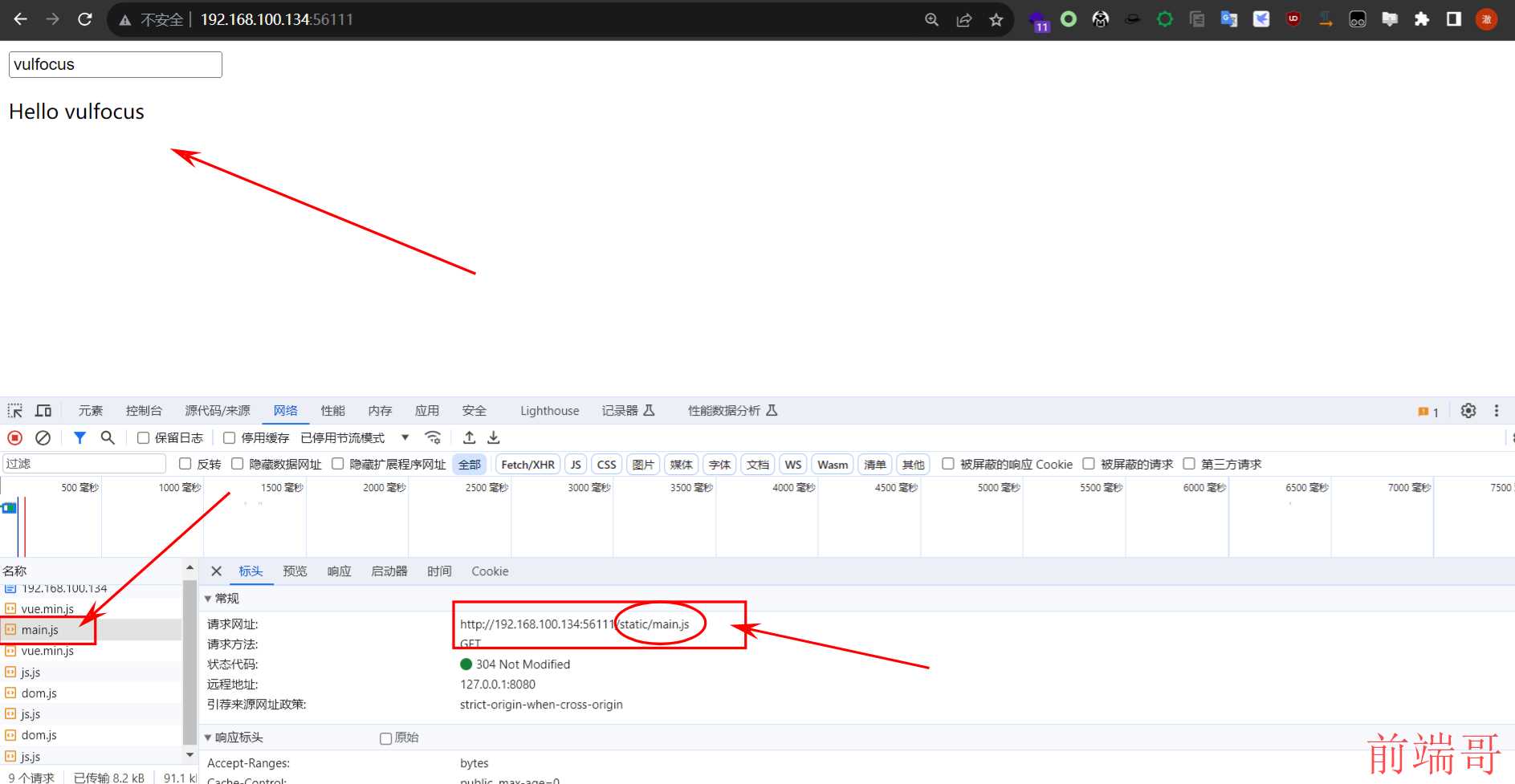The width and height of the screenshot is (1515, 784).
Task: Click the 304 Not Modified status text
Action: point(523,664)
